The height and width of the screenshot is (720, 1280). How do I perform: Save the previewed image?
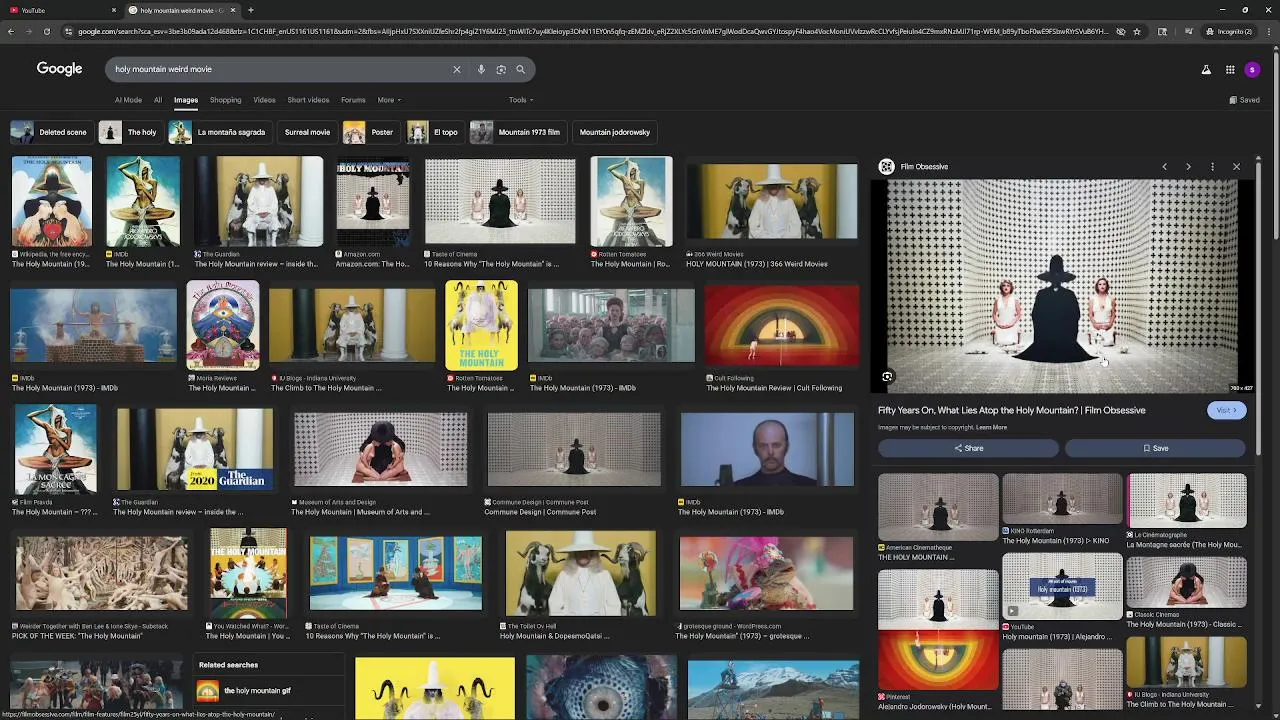point(1155,448)
